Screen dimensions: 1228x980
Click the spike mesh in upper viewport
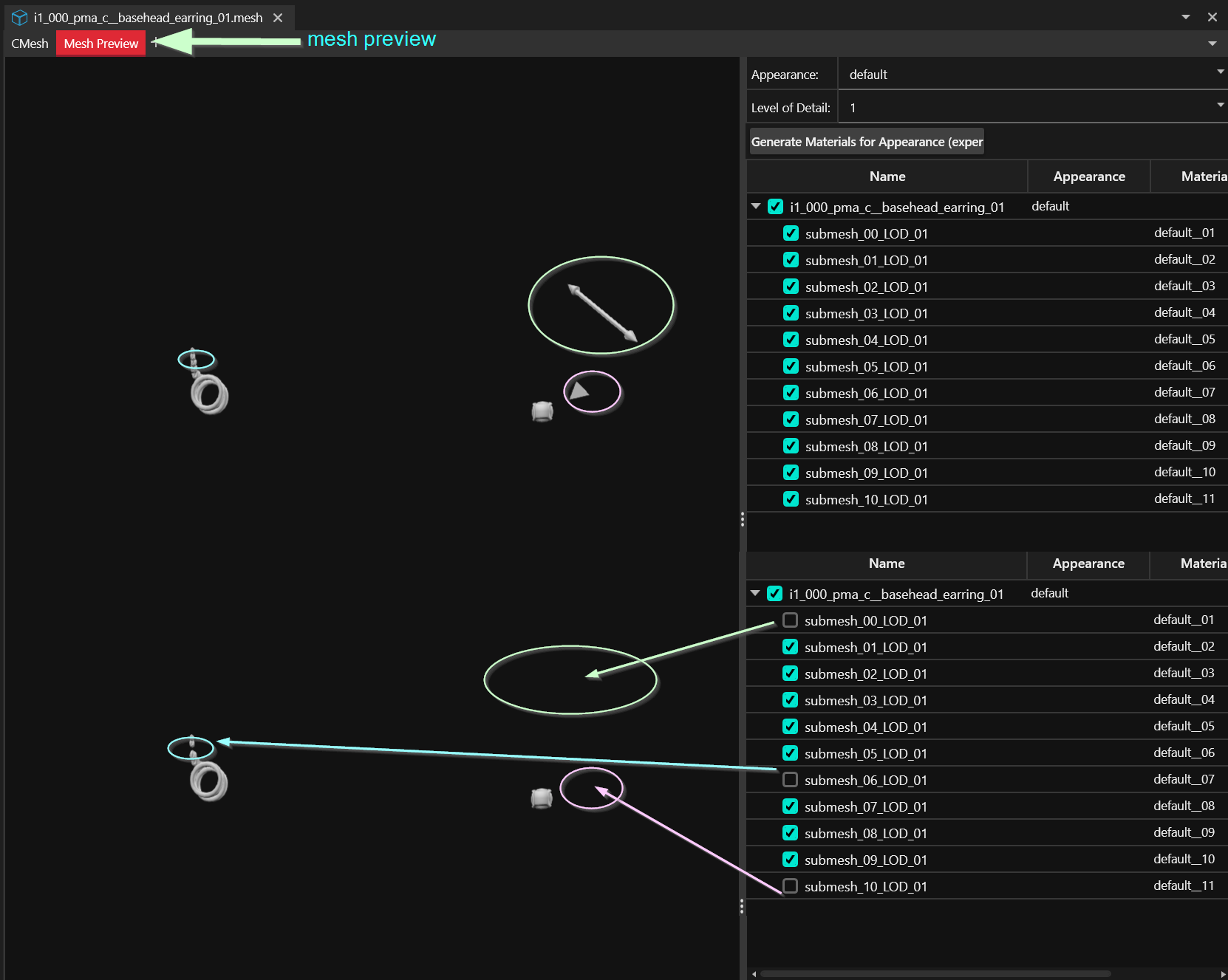[x=601, y=312]
